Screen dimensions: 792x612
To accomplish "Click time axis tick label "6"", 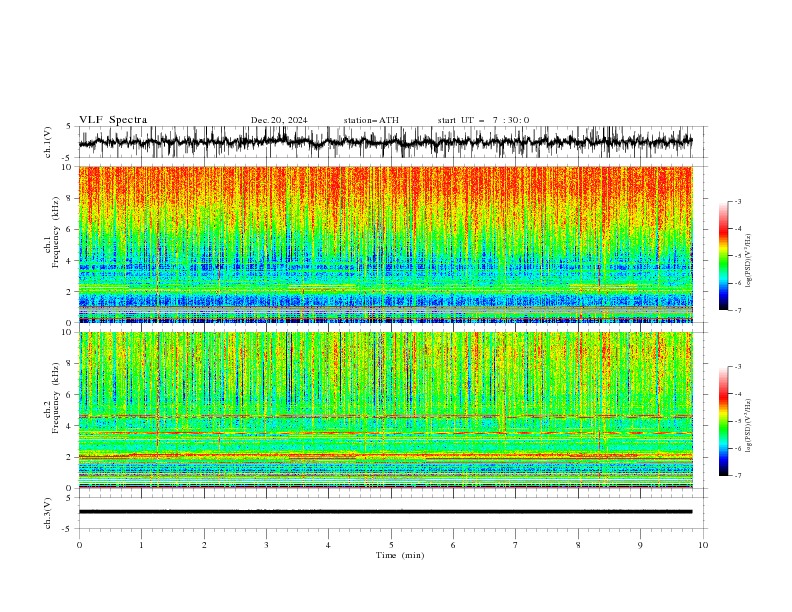I will tap(453, 545).
